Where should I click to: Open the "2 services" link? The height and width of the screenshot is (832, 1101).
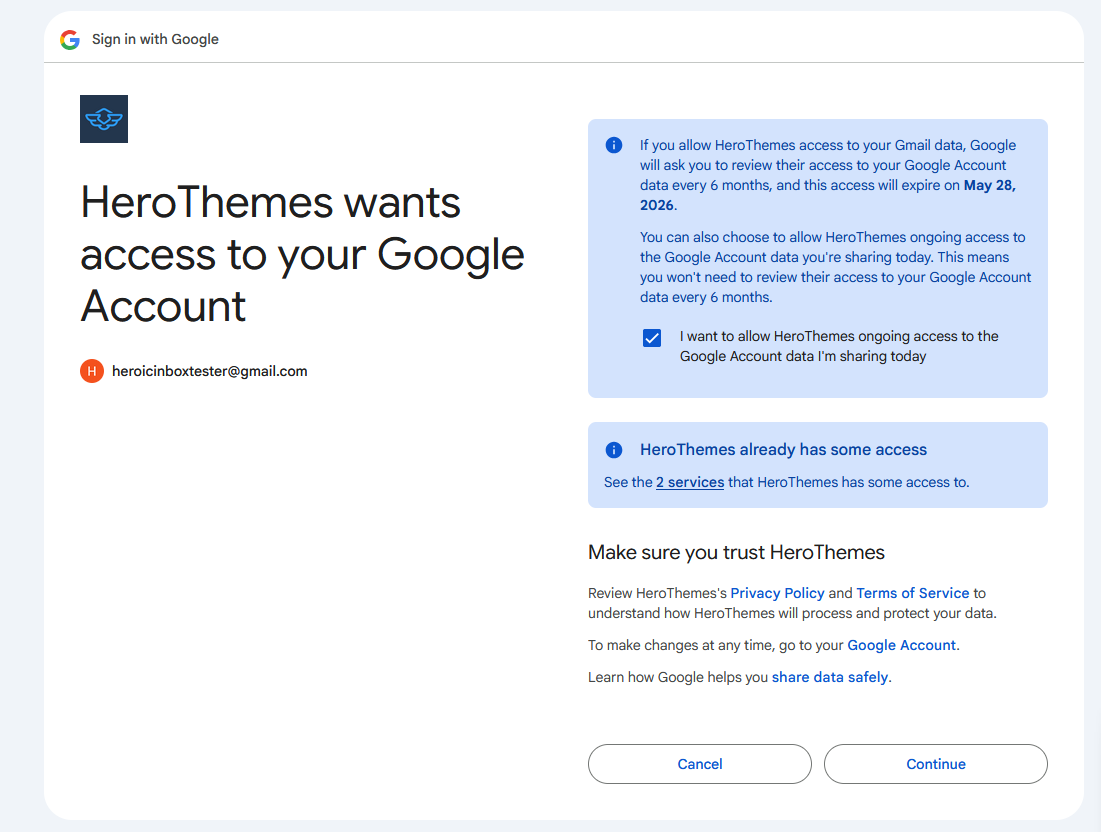(690, 482)
